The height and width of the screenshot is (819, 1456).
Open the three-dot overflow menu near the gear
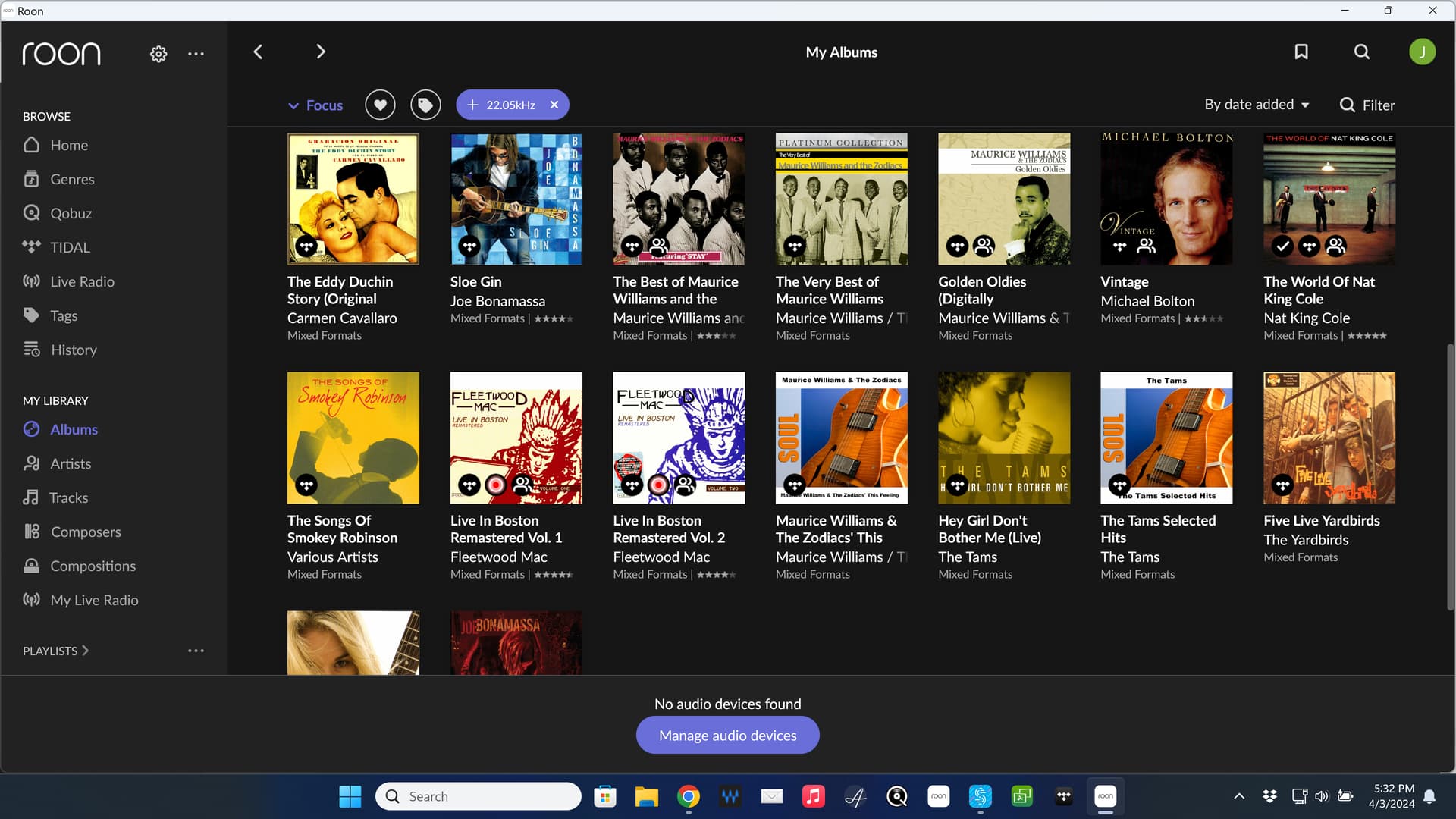tap(196, 53)
